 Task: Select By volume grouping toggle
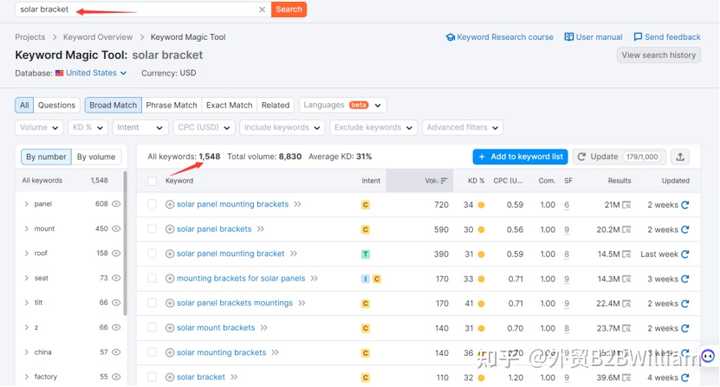click(x=96, y=157)
